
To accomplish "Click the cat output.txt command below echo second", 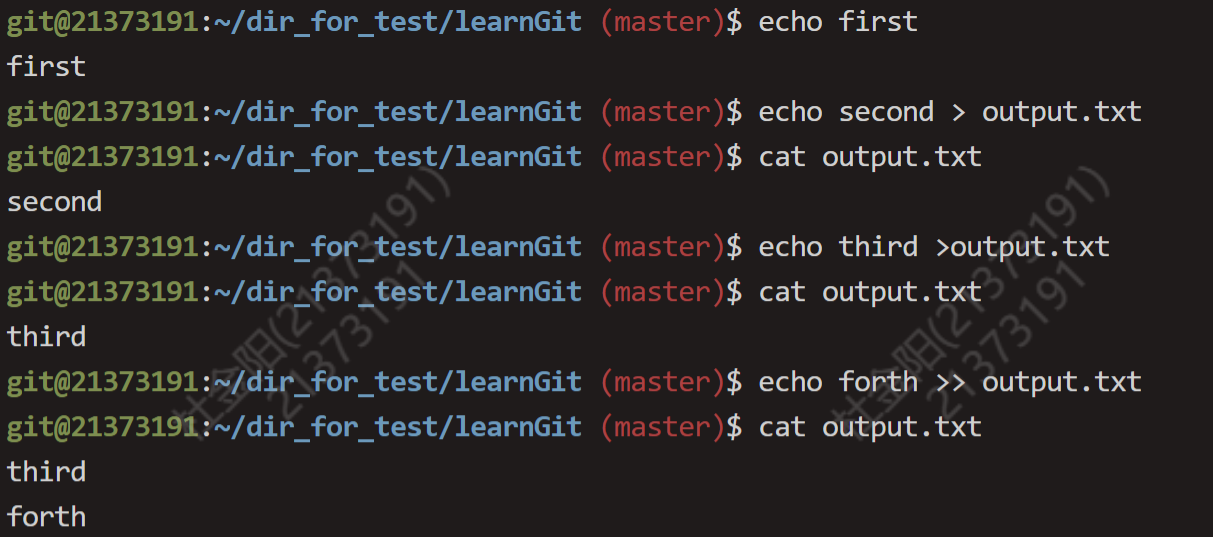I will point(870,157).
